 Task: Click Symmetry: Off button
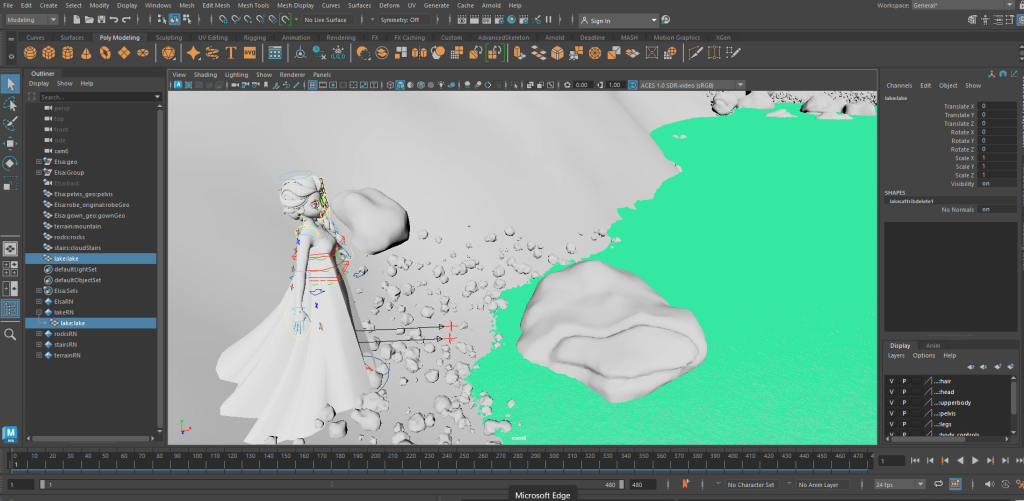pyautogui.click(x=400, y=20)
